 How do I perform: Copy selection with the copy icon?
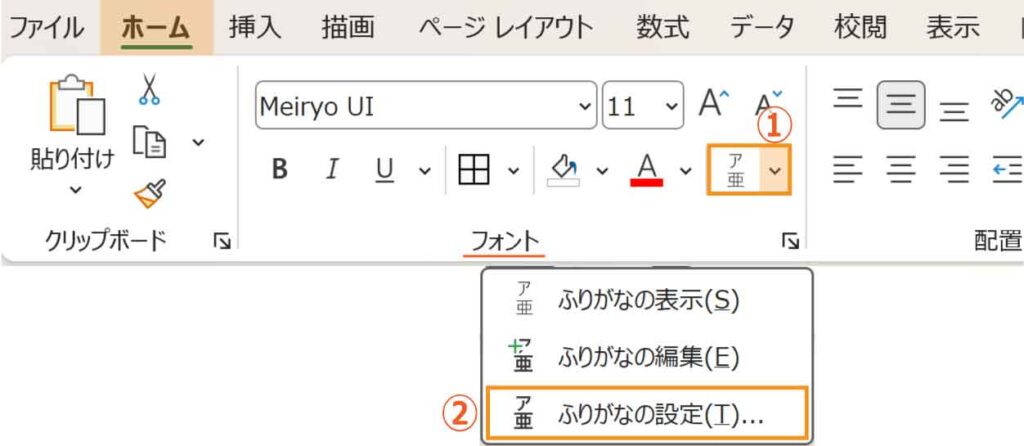coord(150,141)
